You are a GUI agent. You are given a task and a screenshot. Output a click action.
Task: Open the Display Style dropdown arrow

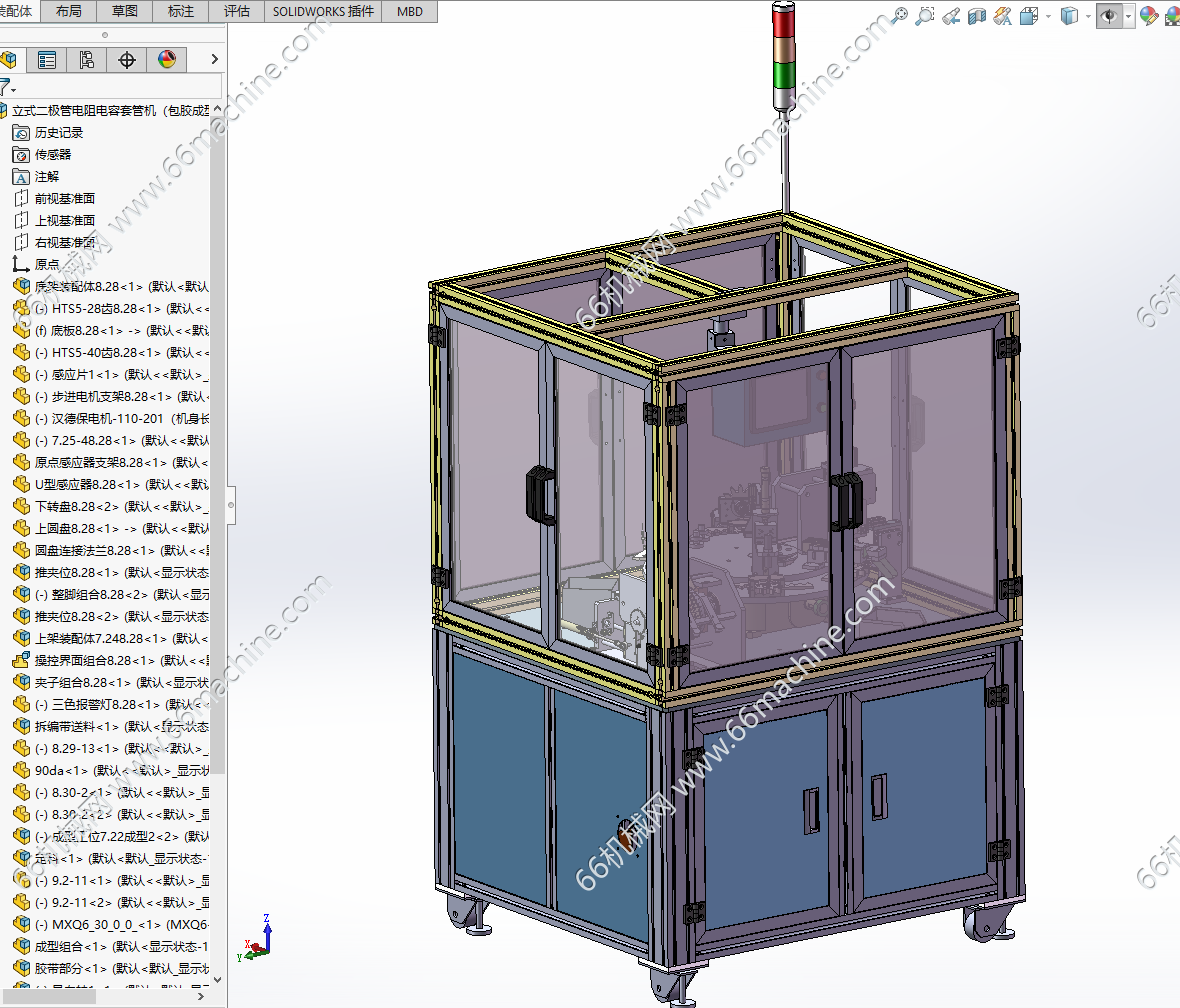click(1088, 16)
